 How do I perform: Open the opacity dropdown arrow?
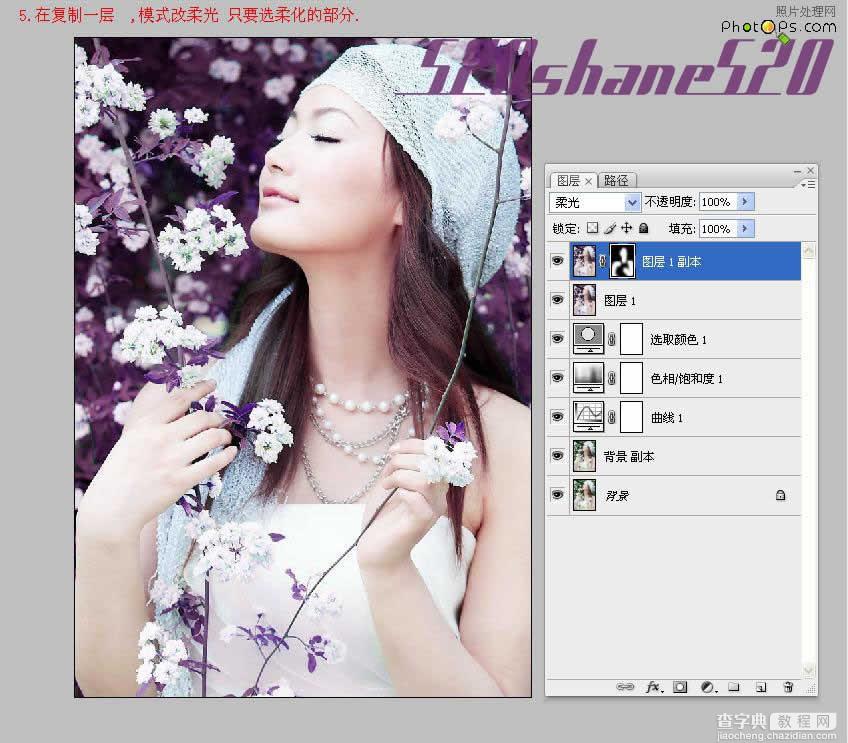(744, 202)
